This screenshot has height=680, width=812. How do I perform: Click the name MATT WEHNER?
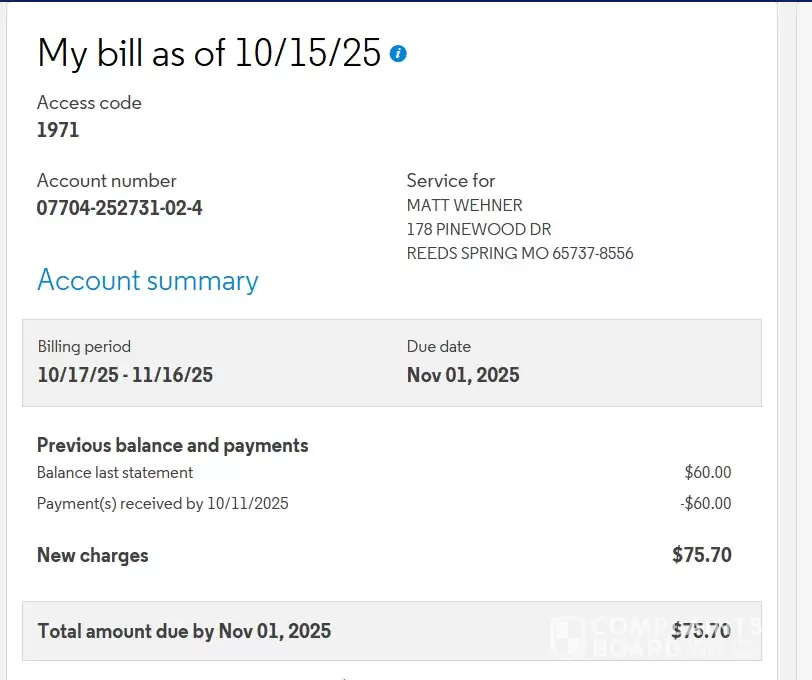coord(464,205)
